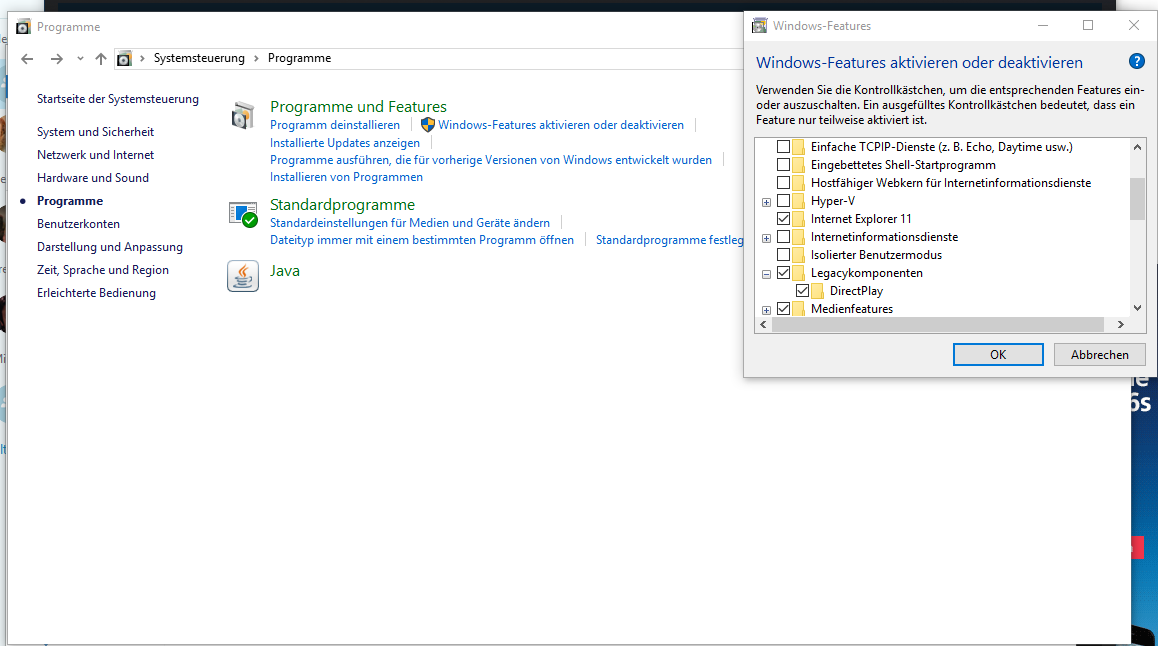The height and width of the screenshot is (646, 1158).
Task: Select Hardware und Sound category
Action: (93, 178)
